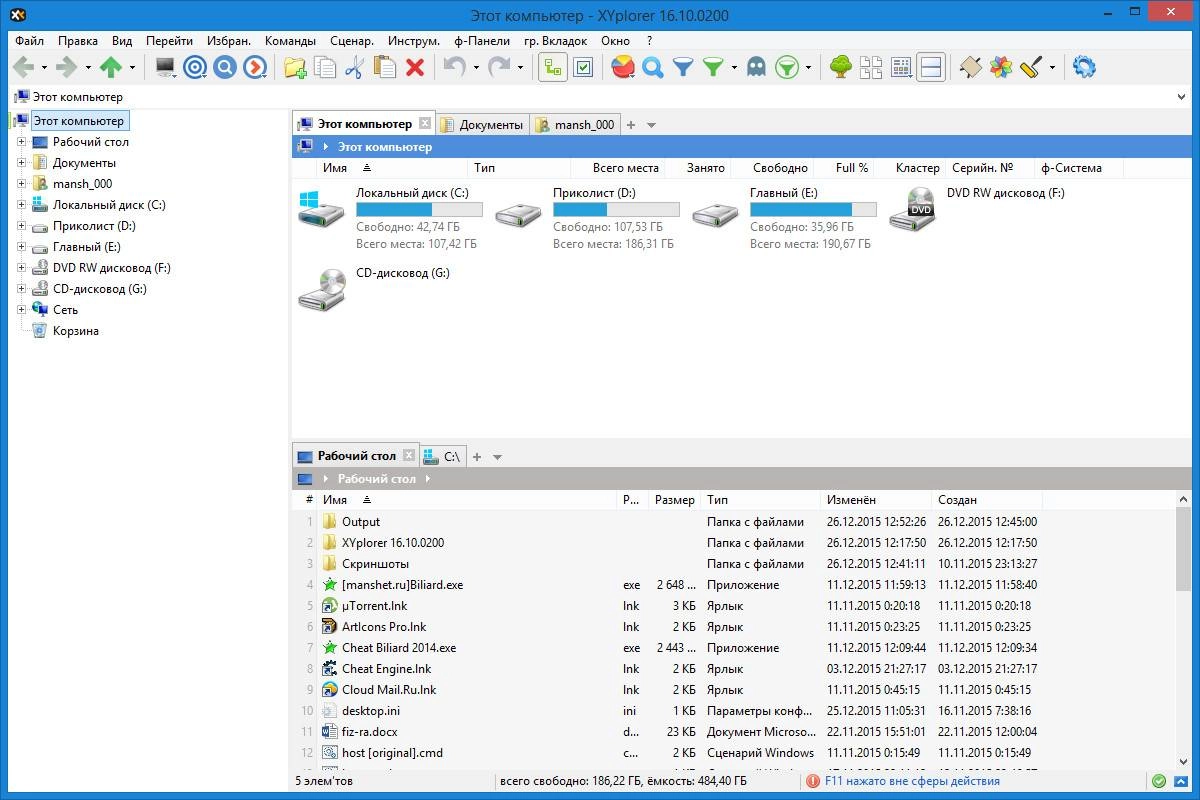The width and height of the screenshot is (1200, 800).
Task: Click the Back arrow toolbar icon
Action: [24, 67]
